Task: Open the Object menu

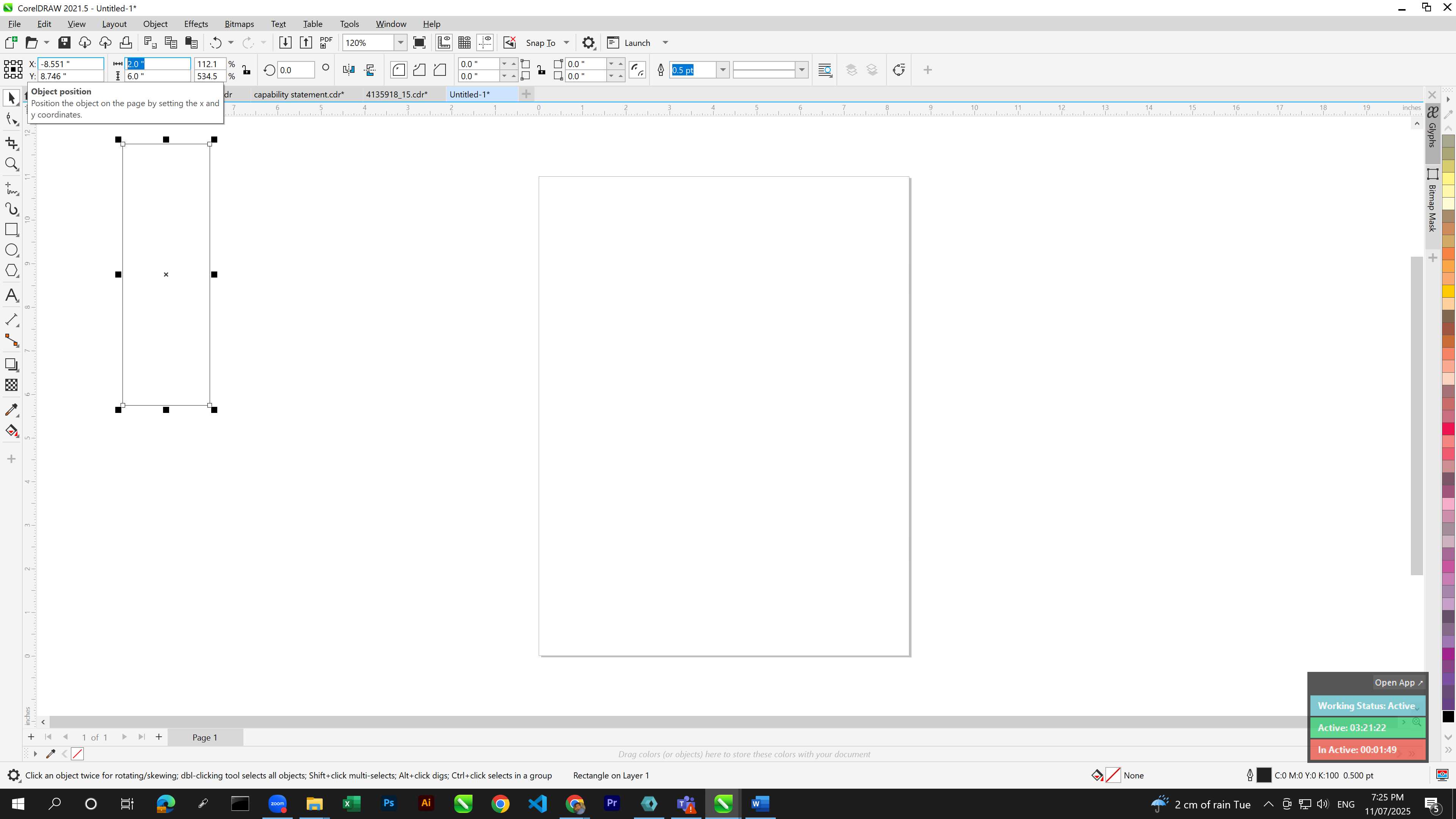Action: 155,24
